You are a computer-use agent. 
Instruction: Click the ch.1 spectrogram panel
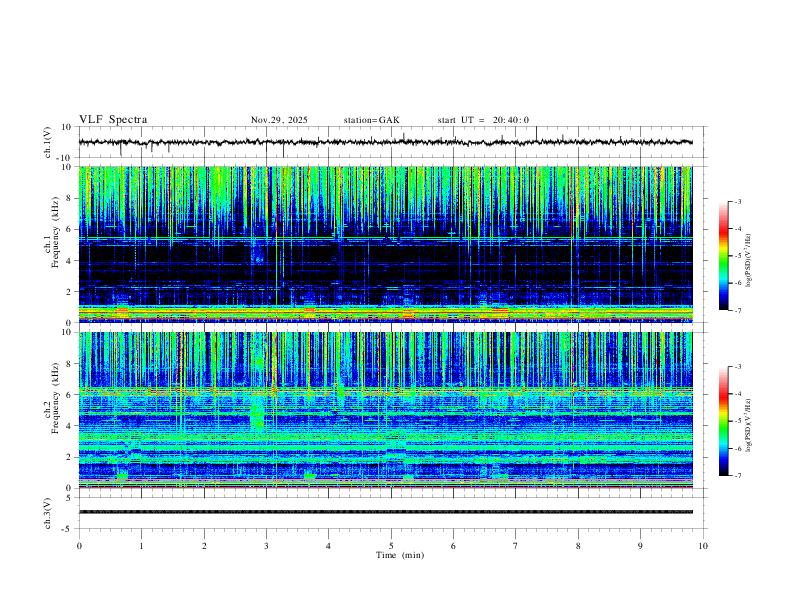[x=385, y=244]
